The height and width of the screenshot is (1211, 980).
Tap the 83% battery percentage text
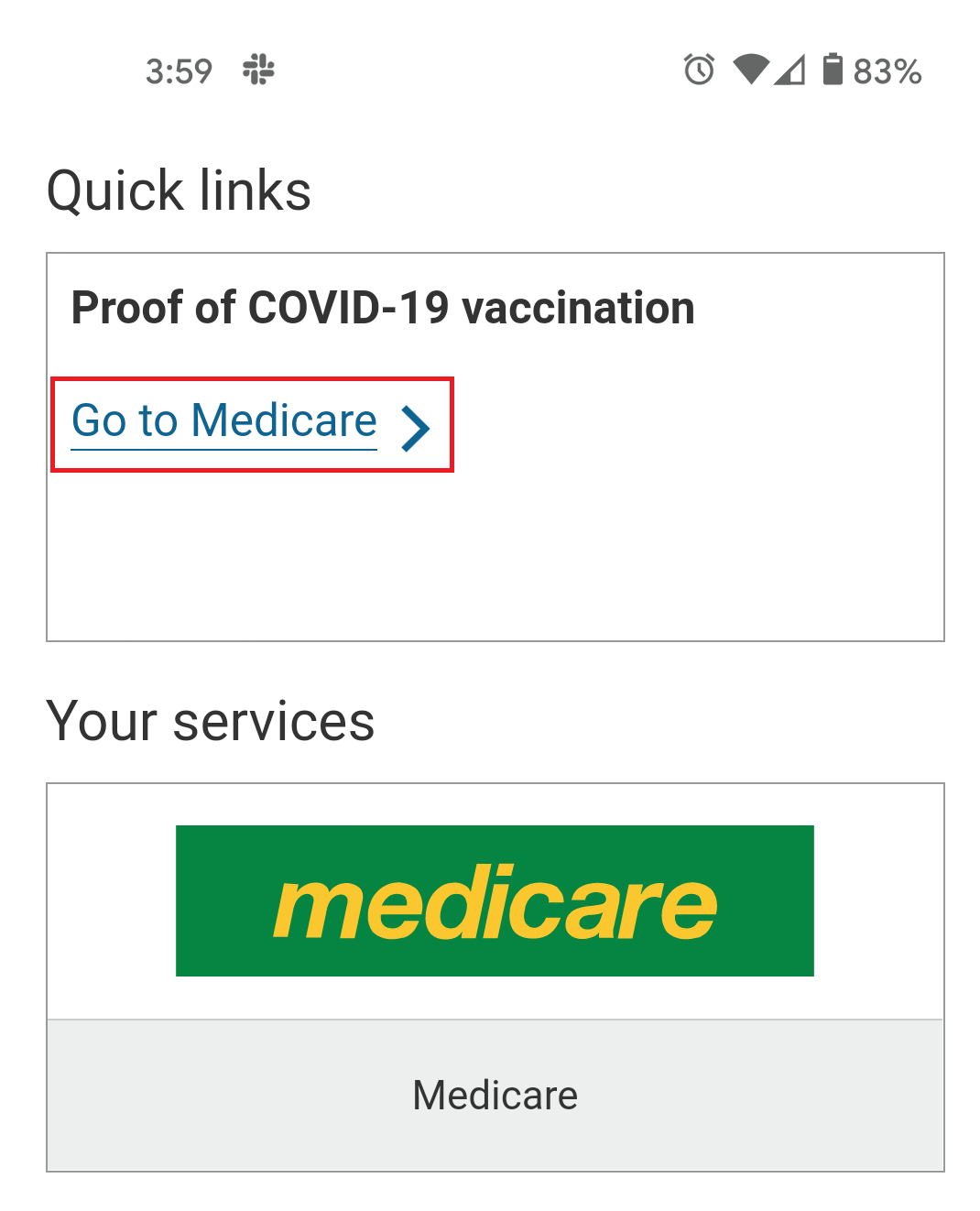(887, 71)
